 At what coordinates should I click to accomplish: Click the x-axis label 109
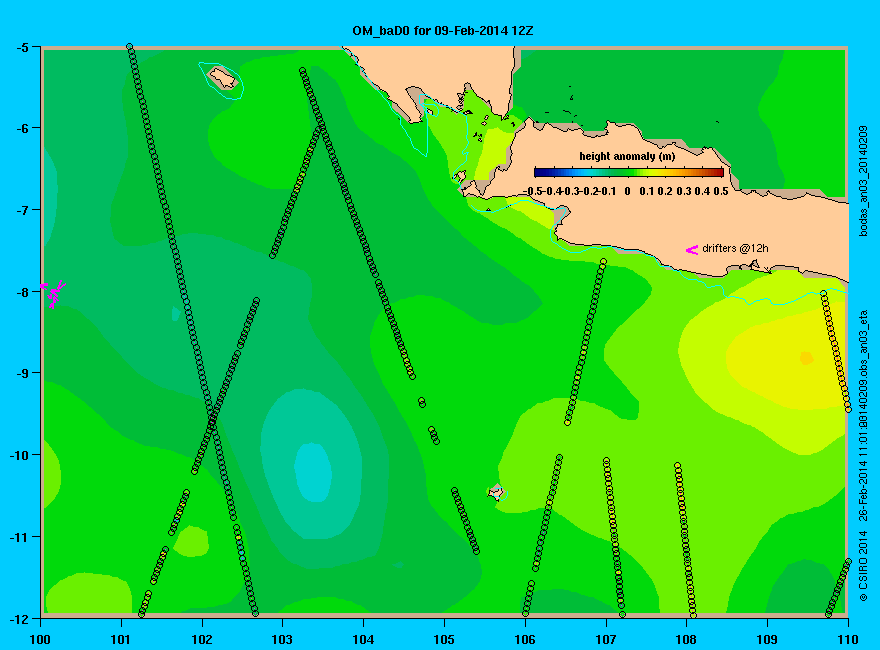click(x=767, y=639)
